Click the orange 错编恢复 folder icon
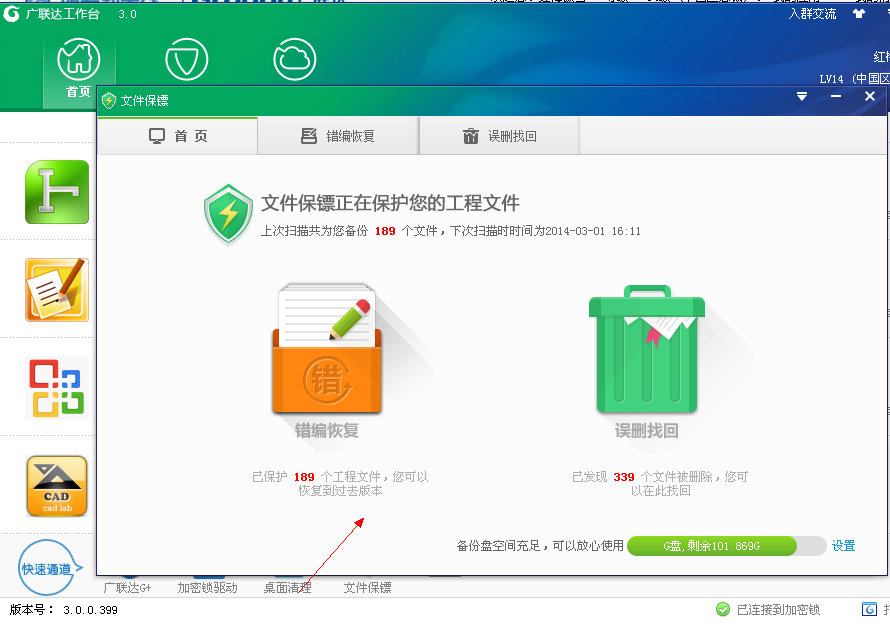The width and height of the screenshot is (890, 627). point(327,348)
